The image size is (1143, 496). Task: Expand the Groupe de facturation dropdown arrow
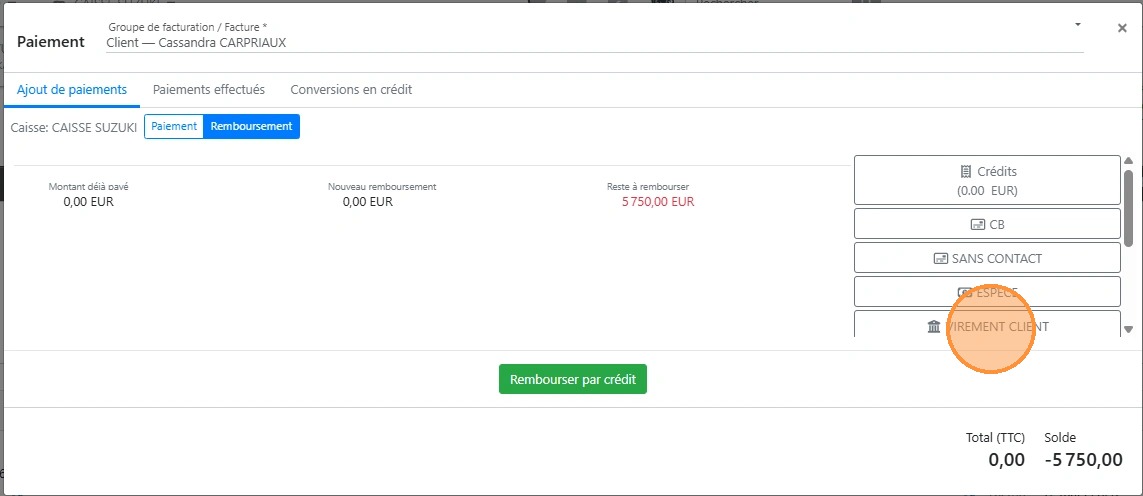coord(1077,24)
